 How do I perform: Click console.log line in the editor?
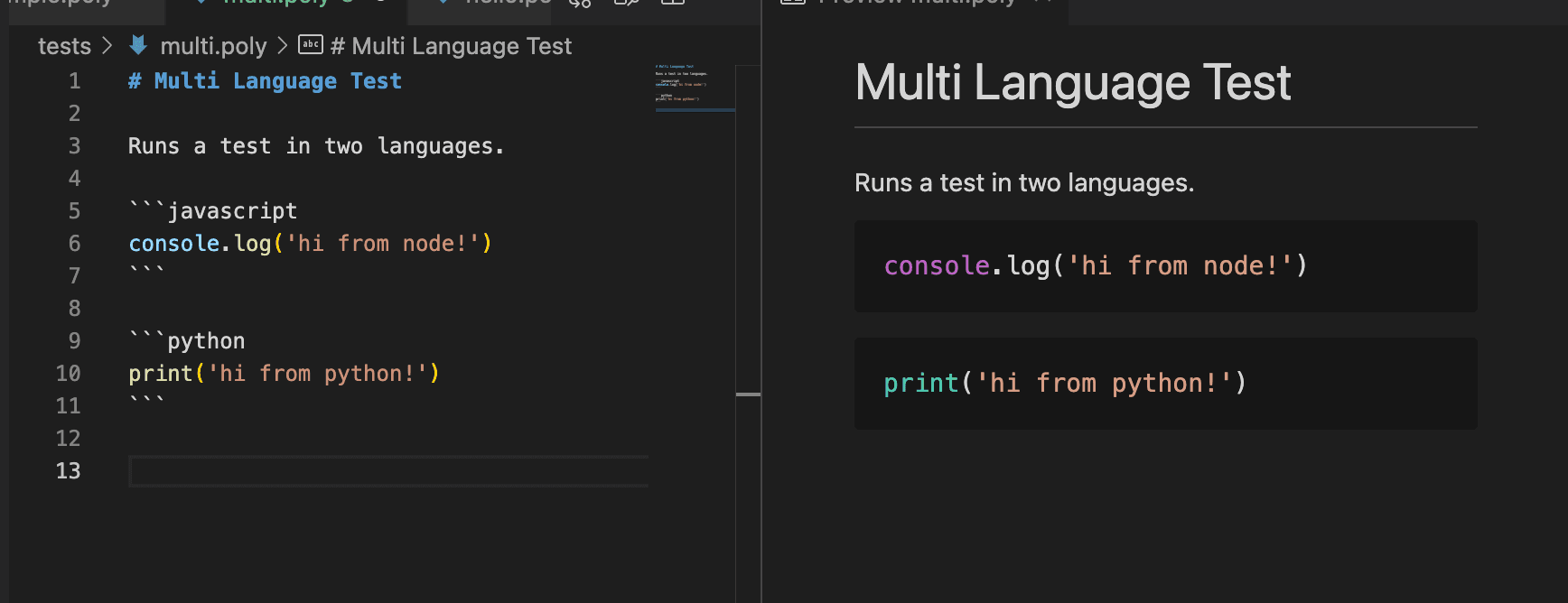[x=310, y=244]
